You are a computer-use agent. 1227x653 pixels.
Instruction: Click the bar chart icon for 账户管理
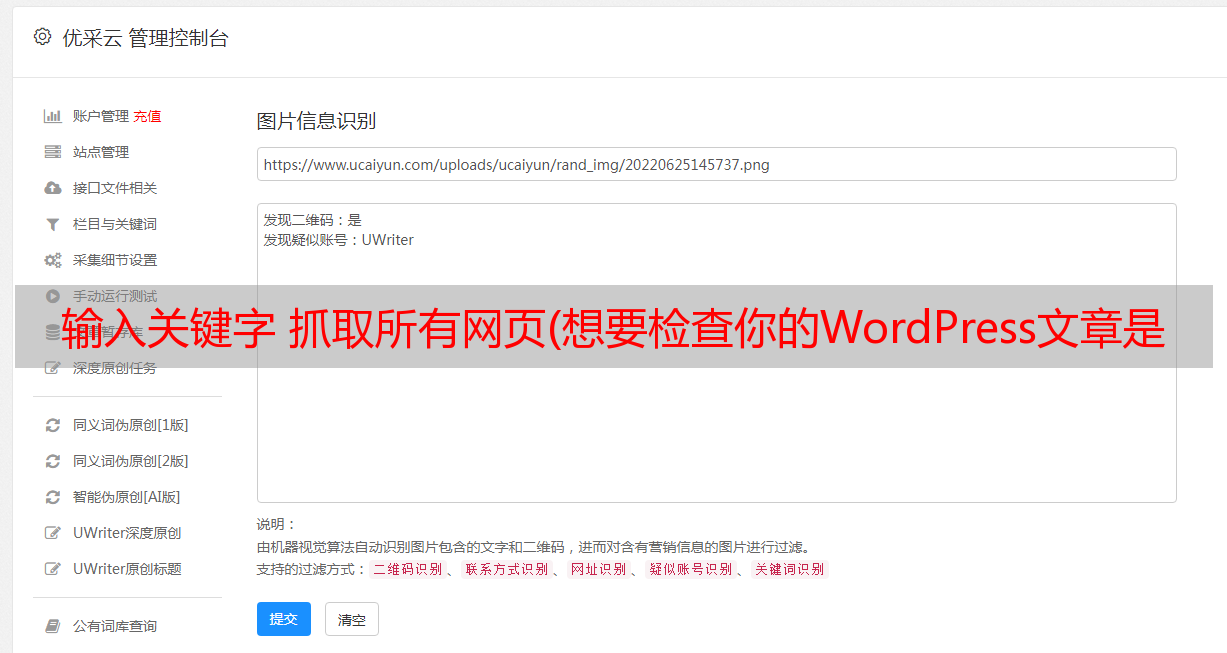pyautogui.click(x=53, y=116)
